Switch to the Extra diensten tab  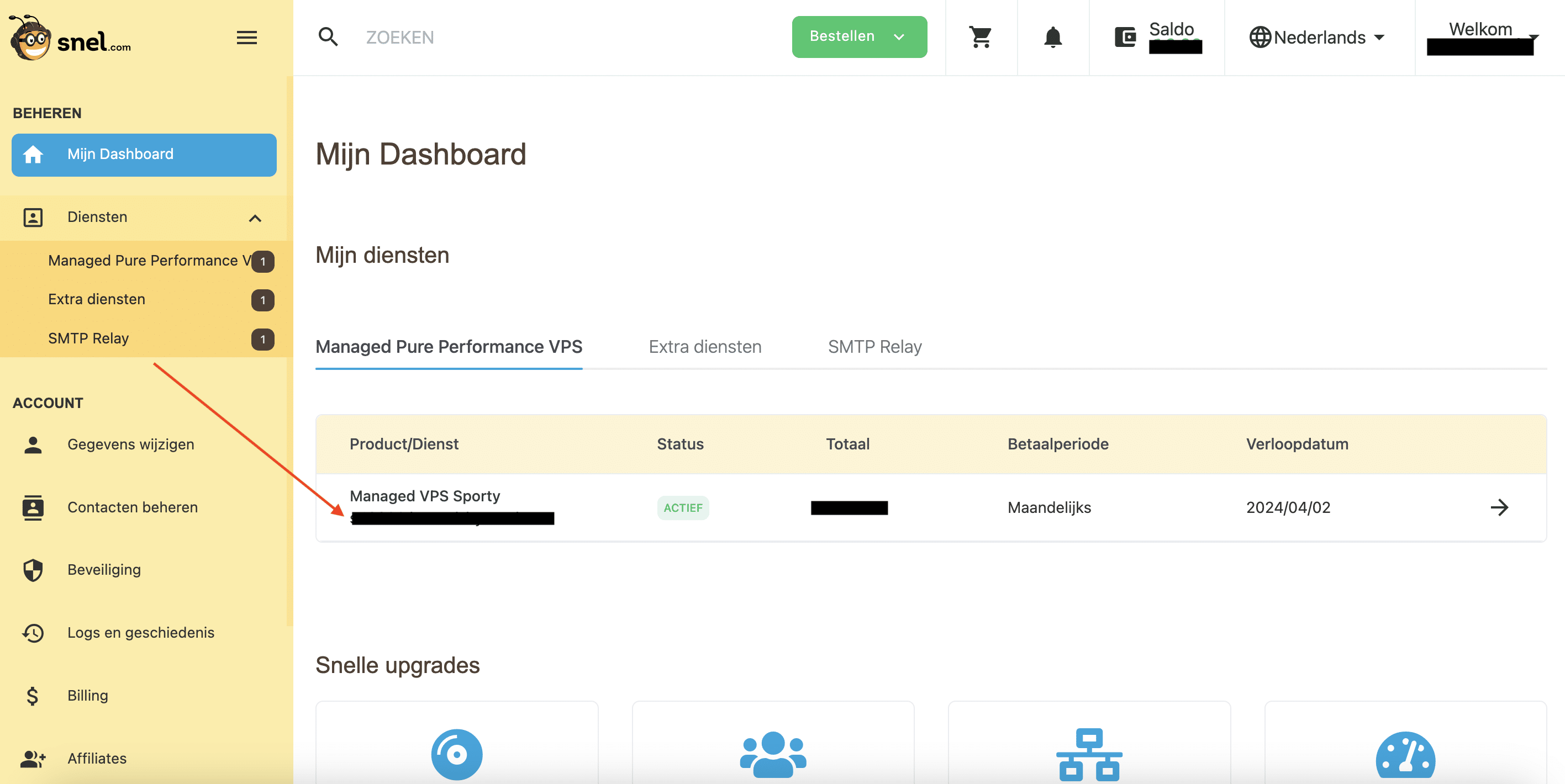705,347
